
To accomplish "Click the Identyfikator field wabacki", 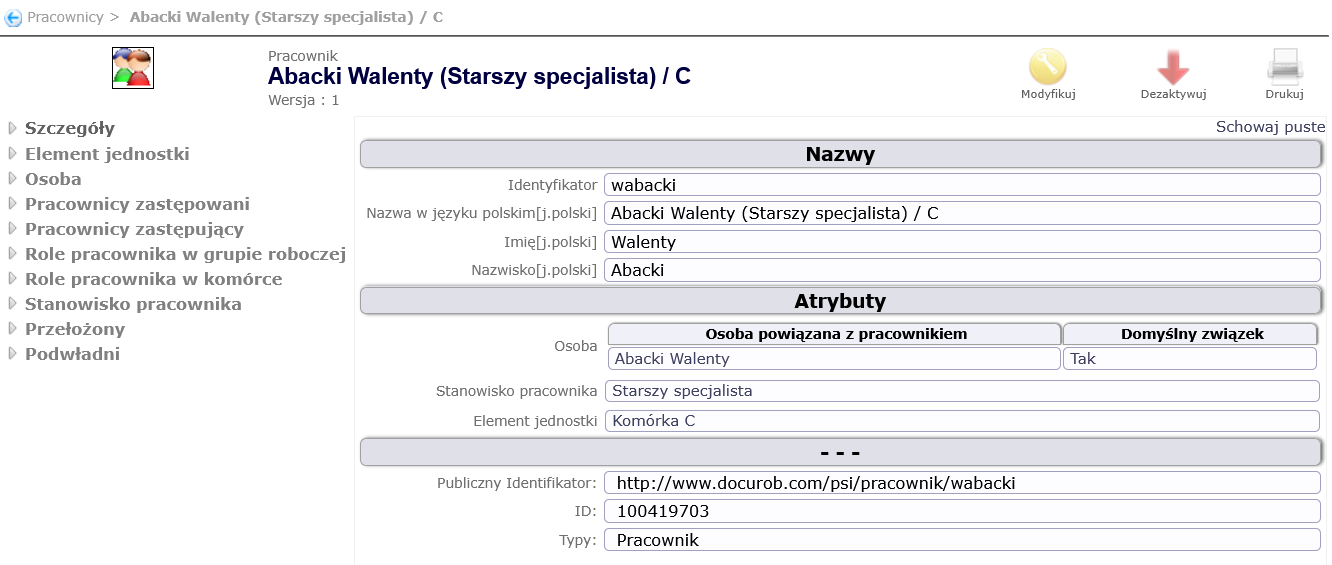I will click(x=961, y=185).
